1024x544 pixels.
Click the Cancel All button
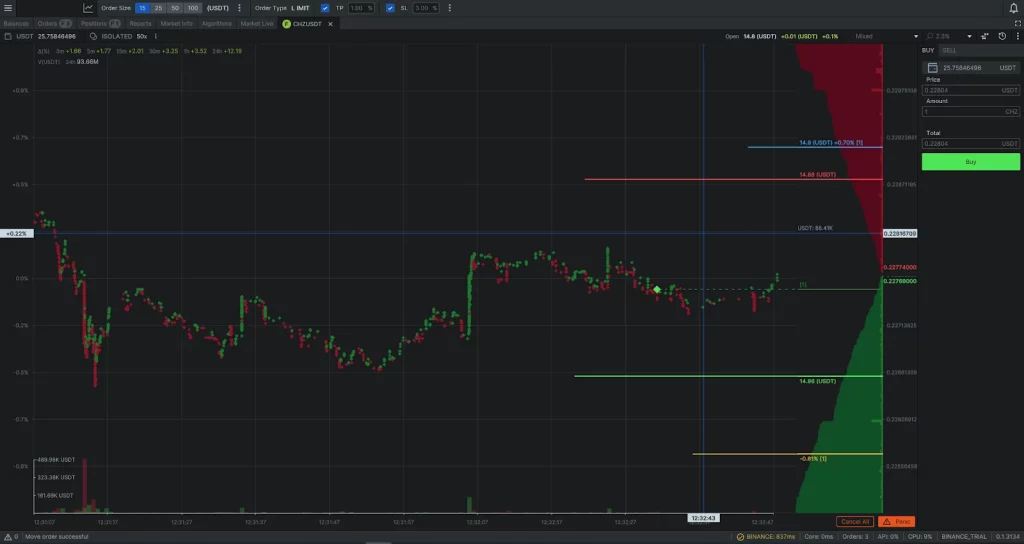pos(855,521)
